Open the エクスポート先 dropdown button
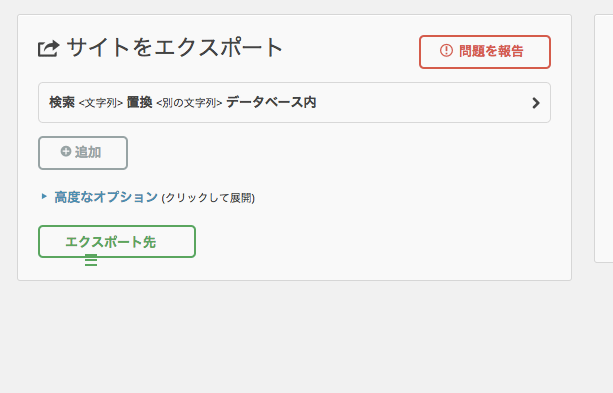The height and width of the screenshot is (393, 613). 117,242
